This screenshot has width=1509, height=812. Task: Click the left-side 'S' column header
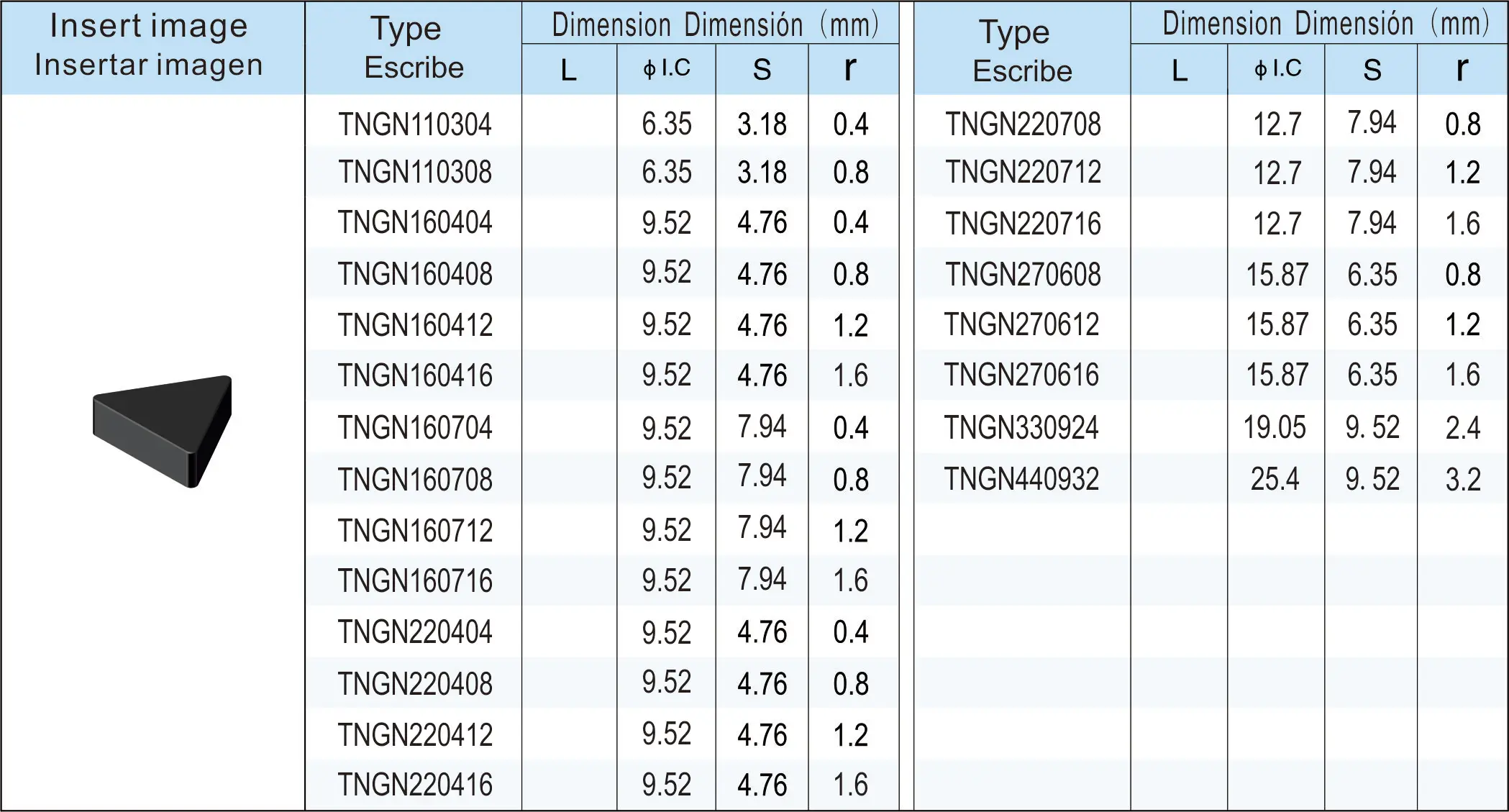tap(762, 70)
